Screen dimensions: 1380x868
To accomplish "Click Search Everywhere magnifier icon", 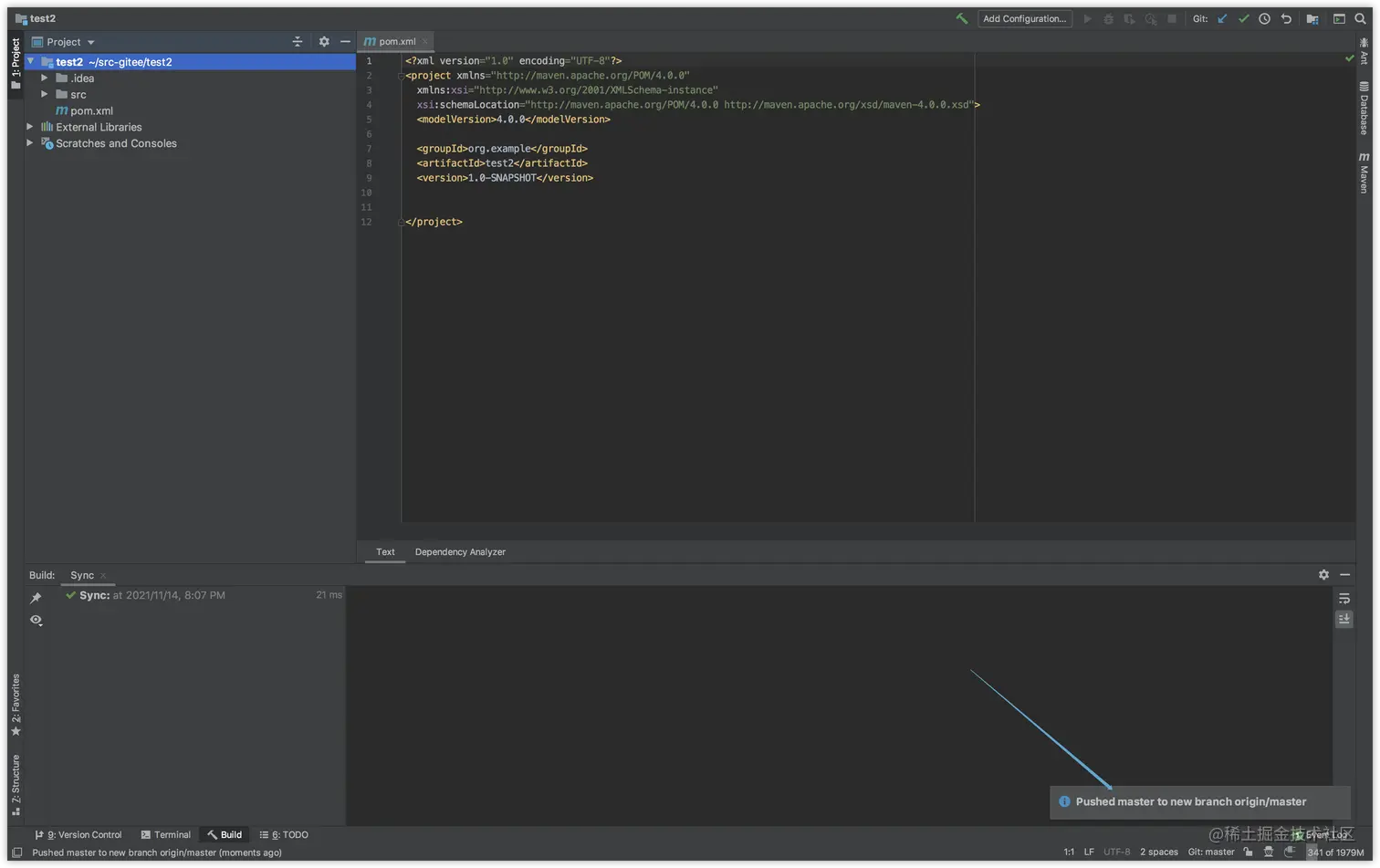I will (1360, 18).
